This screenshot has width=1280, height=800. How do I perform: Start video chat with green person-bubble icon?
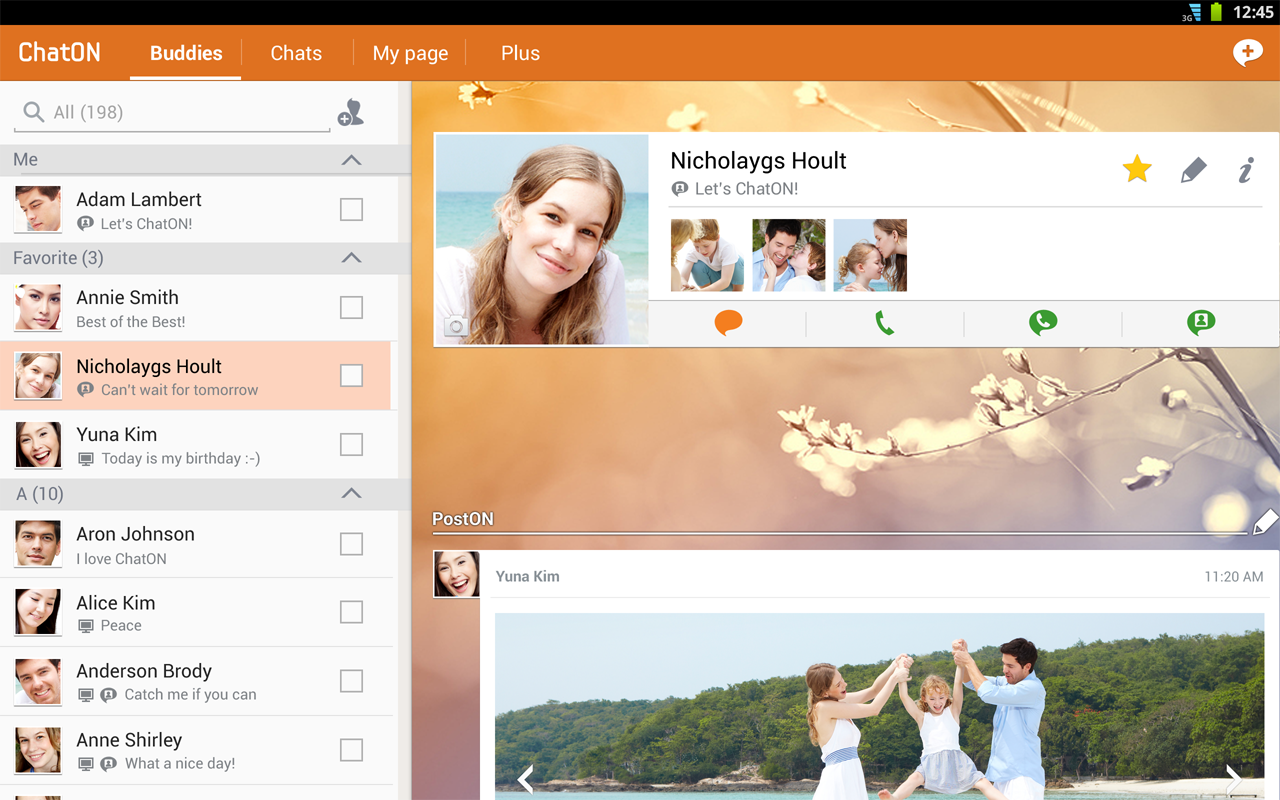click(1201, 322)
